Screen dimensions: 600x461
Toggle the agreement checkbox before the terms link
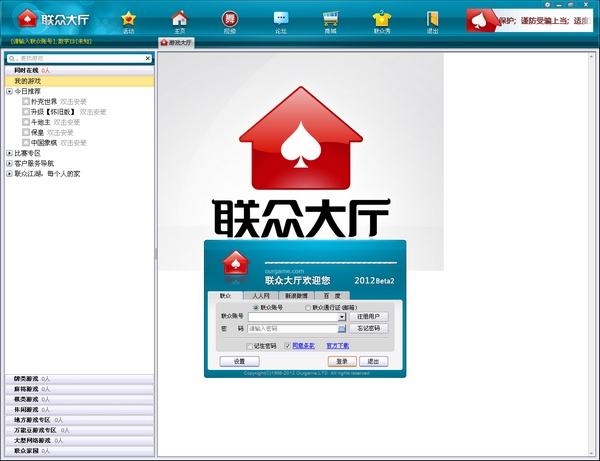pos(288,346)
